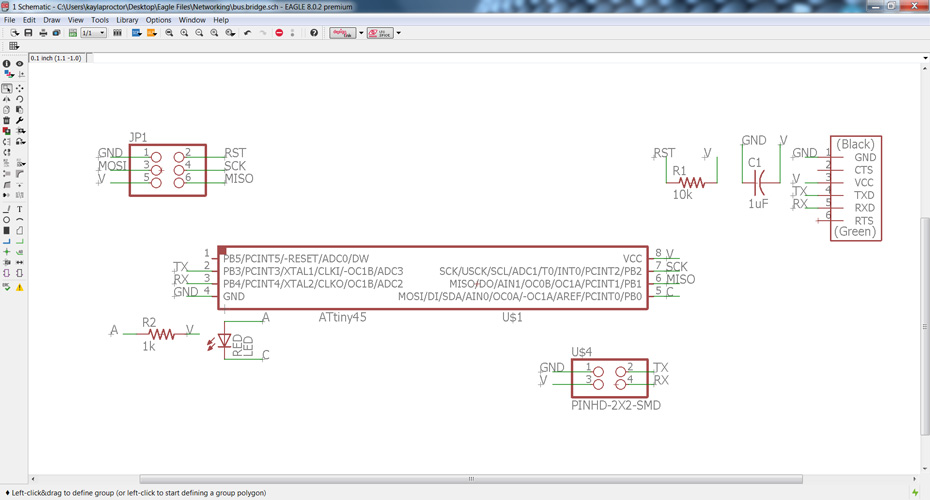Open the Display layers tool
930x500 pixels.
(7, 74)
